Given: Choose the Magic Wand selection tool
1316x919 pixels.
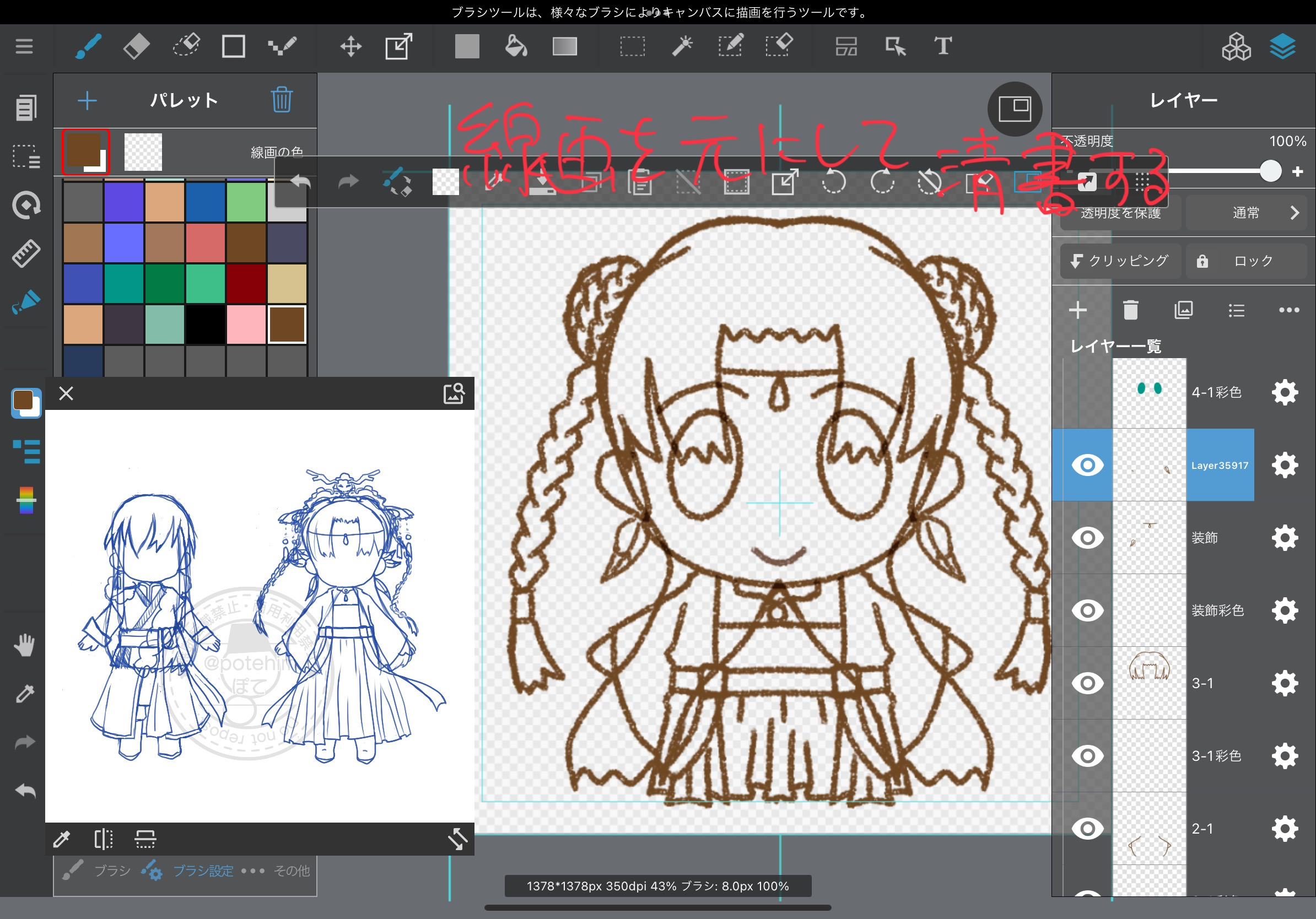Looking at the screenshot, I should click(x=682, y=46).
